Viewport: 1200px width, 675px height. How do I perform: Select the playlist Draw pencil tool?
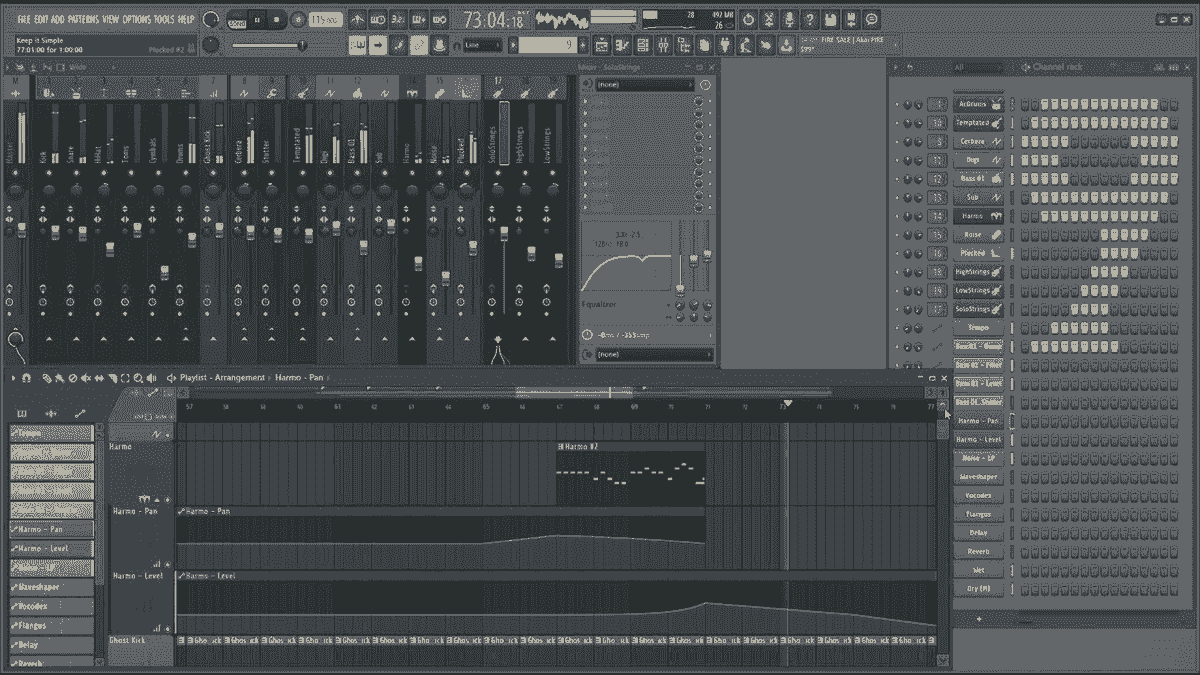46,377
